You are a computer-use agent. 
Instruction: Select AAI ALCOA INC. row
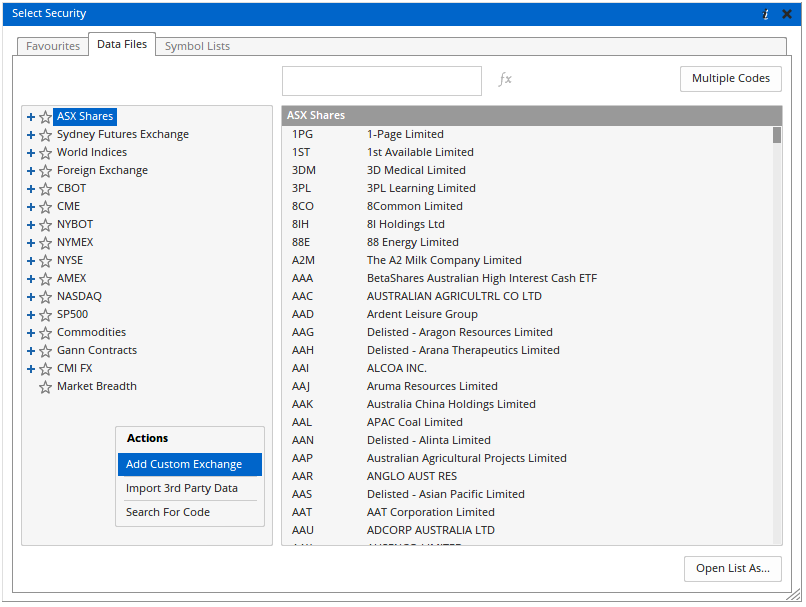point(527,369)
